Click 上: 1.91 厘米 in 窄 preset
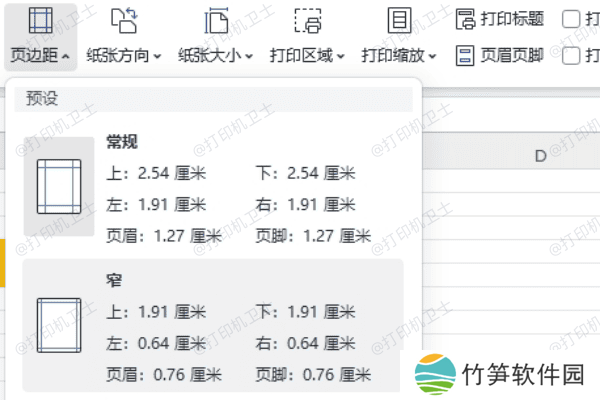The height and width of the screenshot is (400, 600). click(156, 312)
